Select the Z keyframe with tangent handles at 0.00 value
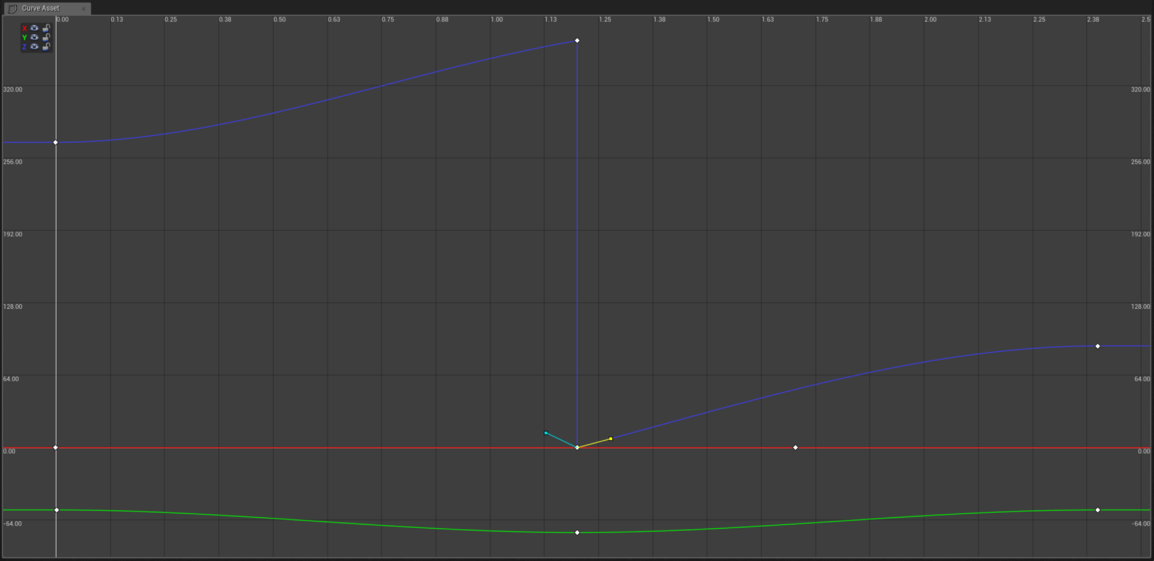Screen dimensions: 1154x561 click(x=577, y=448)
